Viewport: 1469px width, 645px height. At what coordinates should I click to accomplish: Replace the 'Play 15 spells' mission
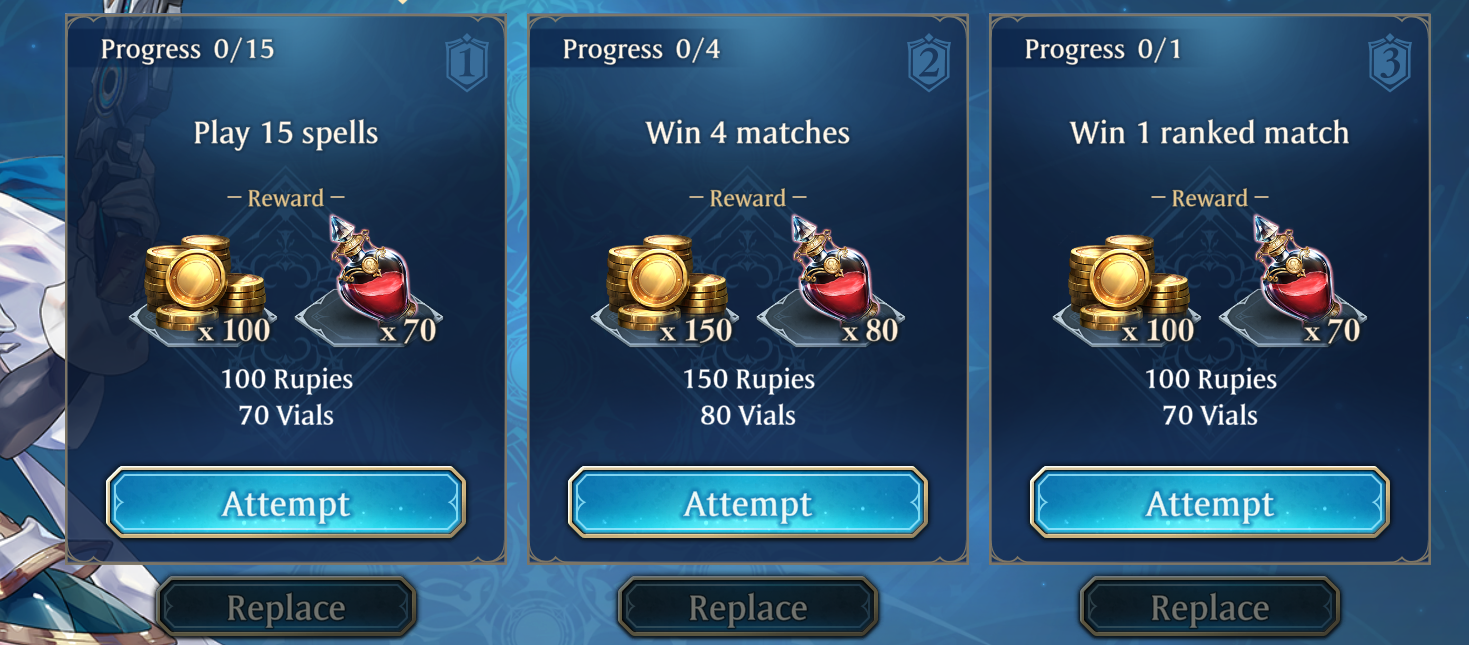[286, 607]
